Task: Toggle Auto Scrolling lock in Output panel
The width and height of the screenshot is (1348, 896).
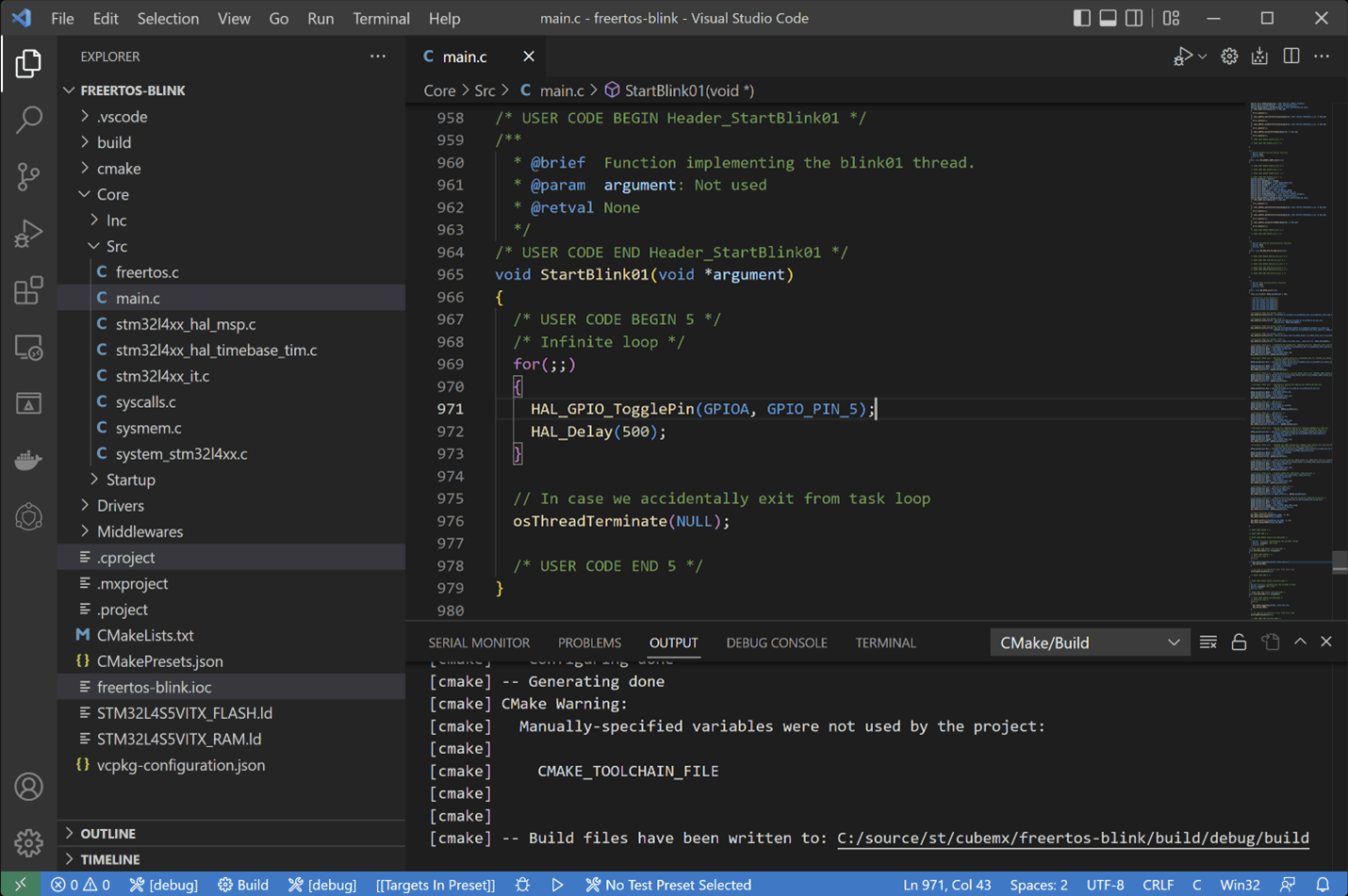Action: (x=1239, y=642)
